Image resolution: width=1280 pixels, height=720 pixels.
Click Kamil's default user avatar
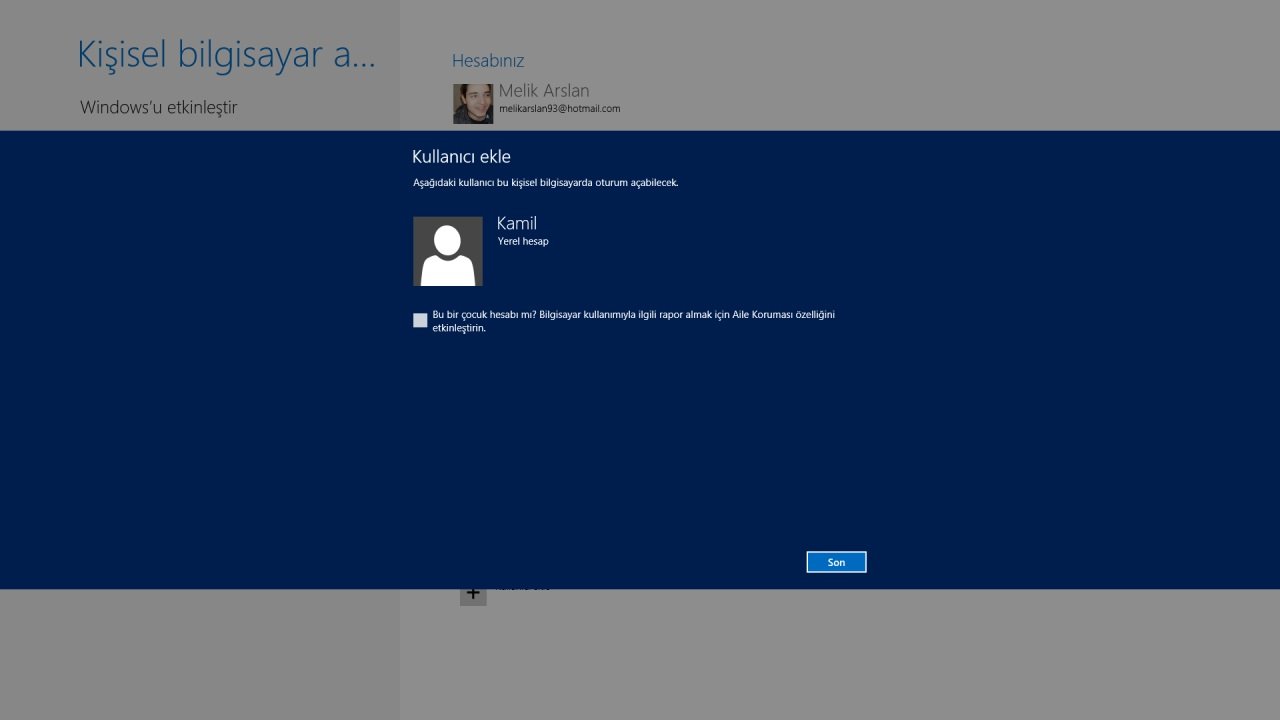point(448,251)
